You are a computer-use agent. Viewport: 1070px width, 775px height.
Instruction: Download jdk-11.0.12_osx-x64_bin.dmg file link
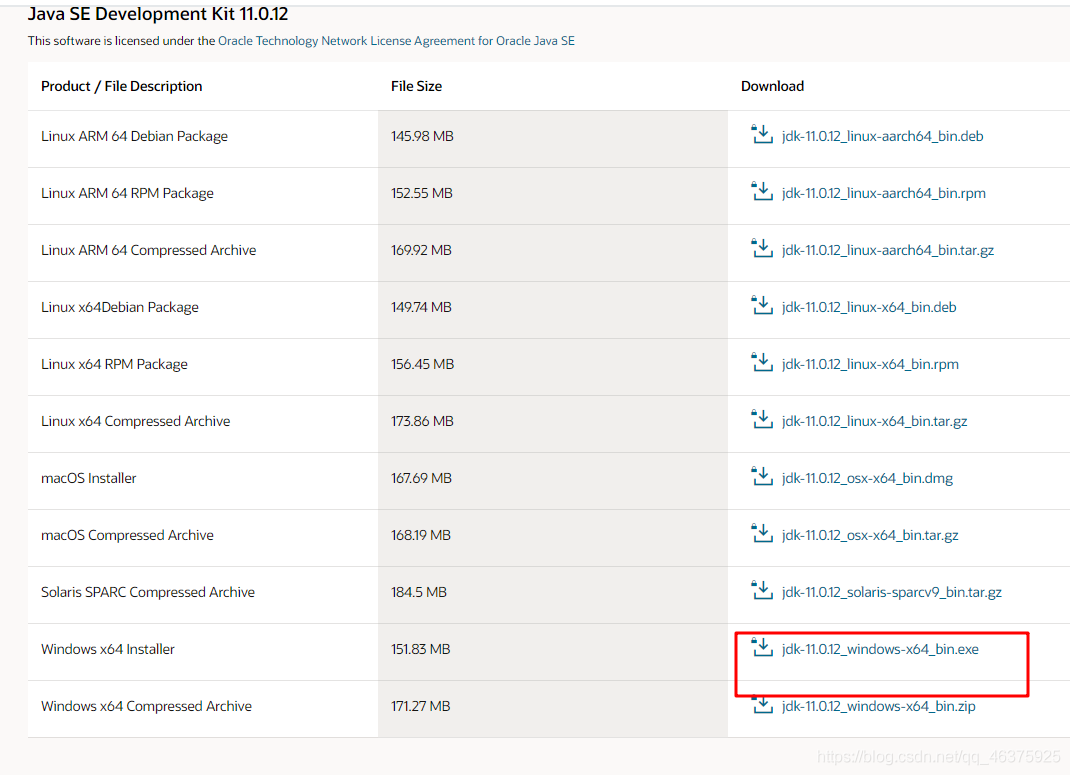coord(867,479)
